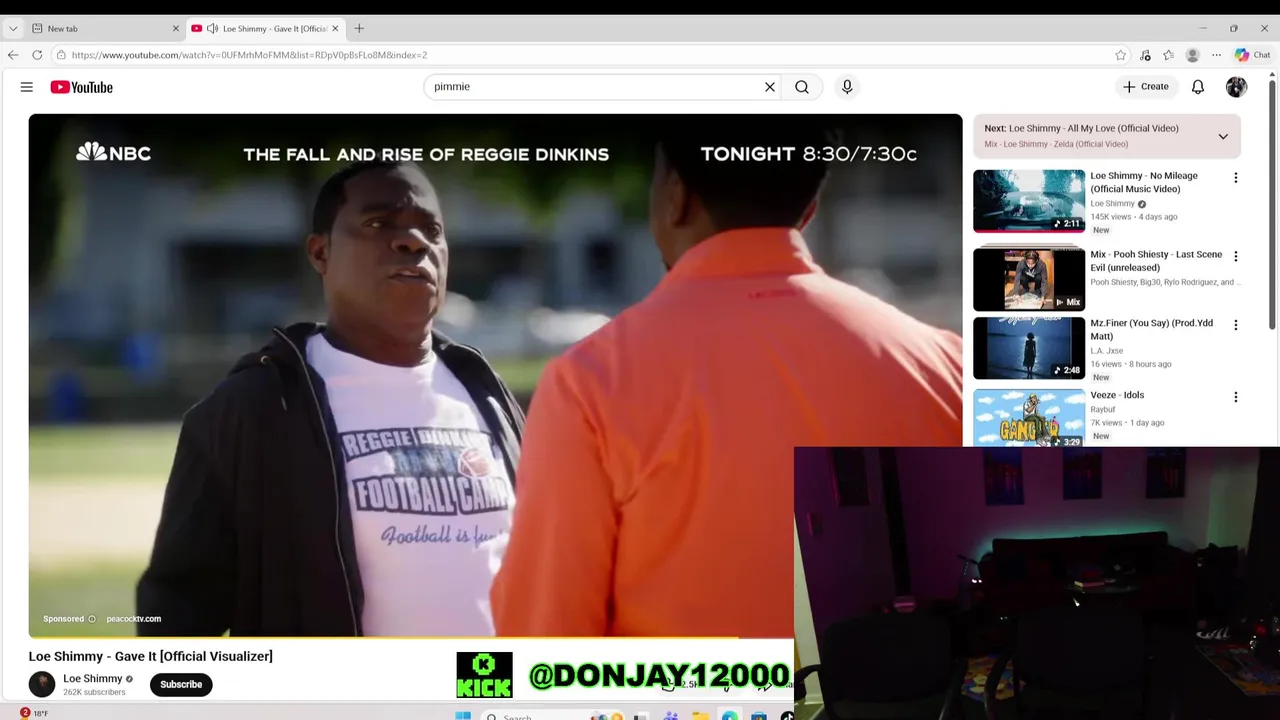Click the browser address bar URL
Image resolution: width=1280 pixels, height=720 pixels.
point(249,55)
